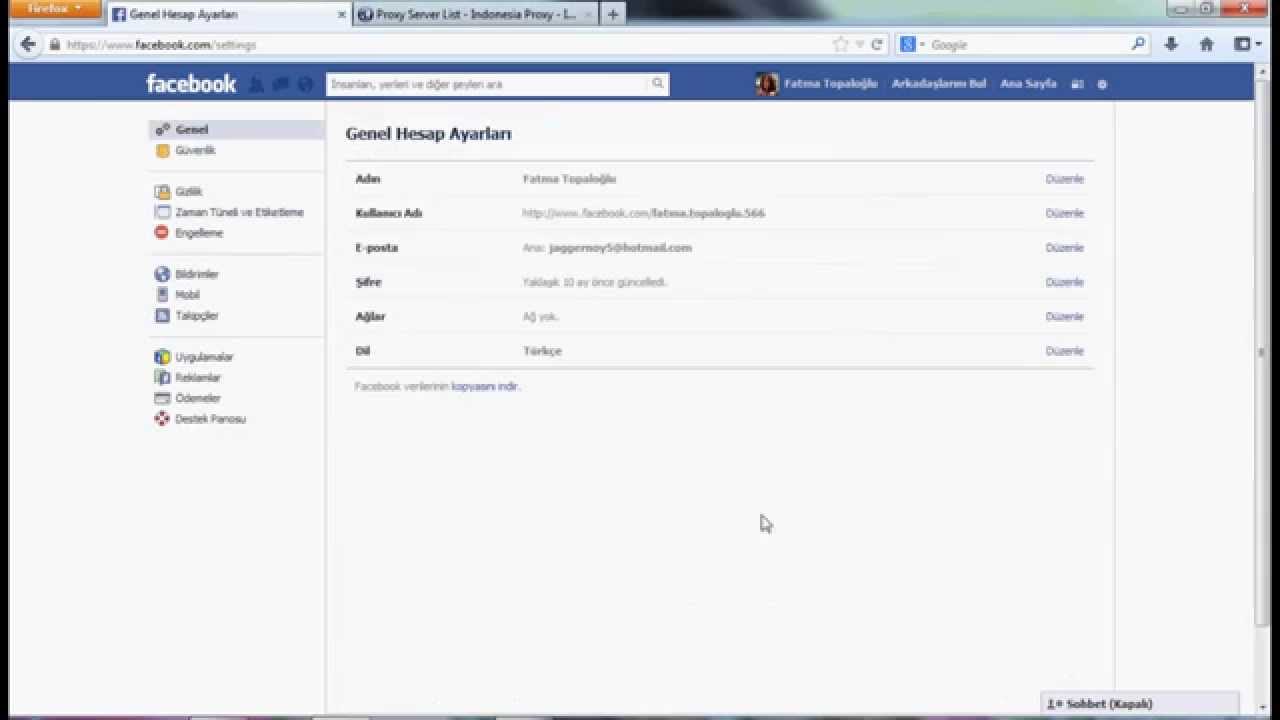Open privacy shortcuts lock icon
The height and width of the screenshot is (720, 1280).
[1077, 85]
